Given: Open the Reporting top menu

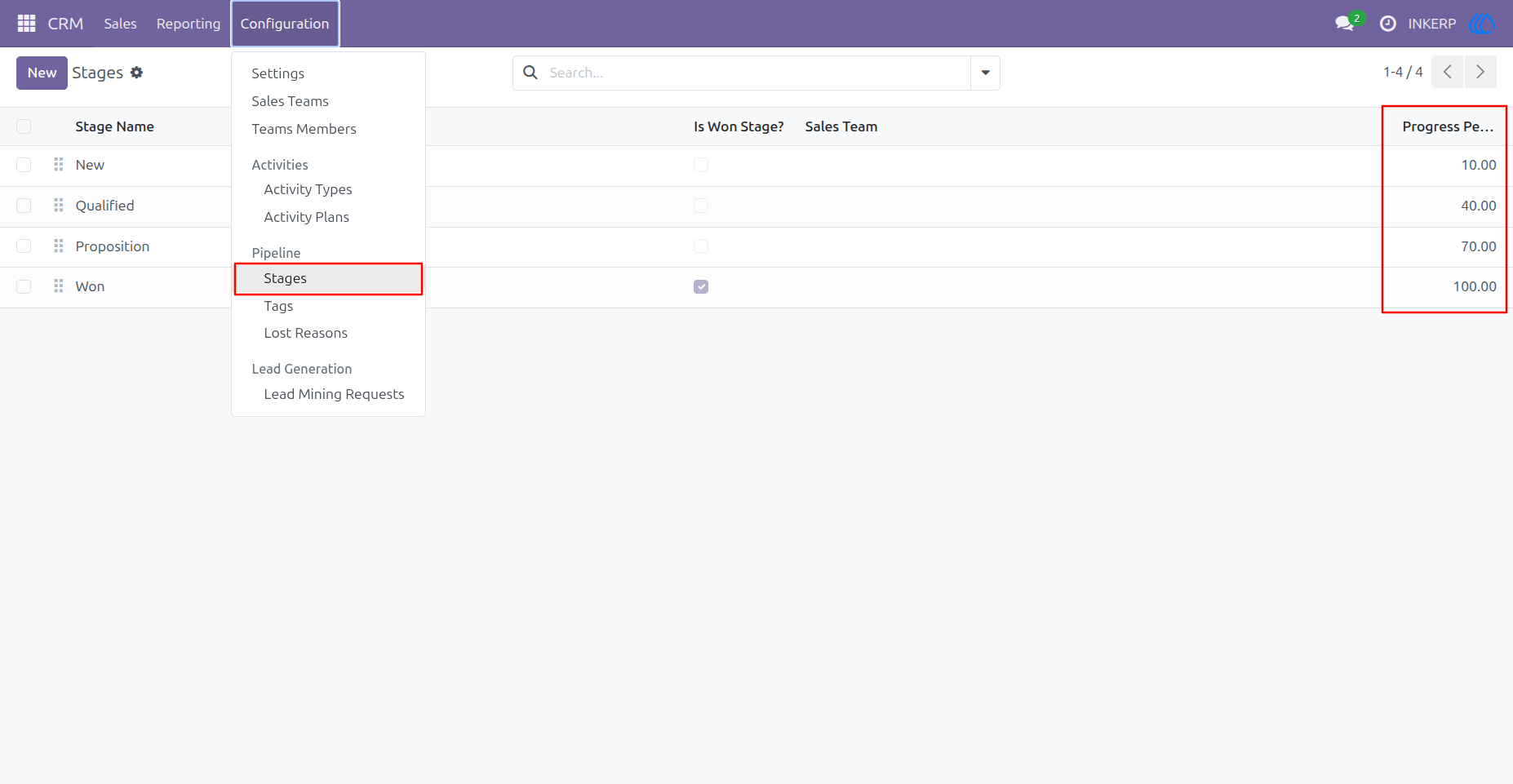Looking at the screenshot, I should (x=189, y=24).
